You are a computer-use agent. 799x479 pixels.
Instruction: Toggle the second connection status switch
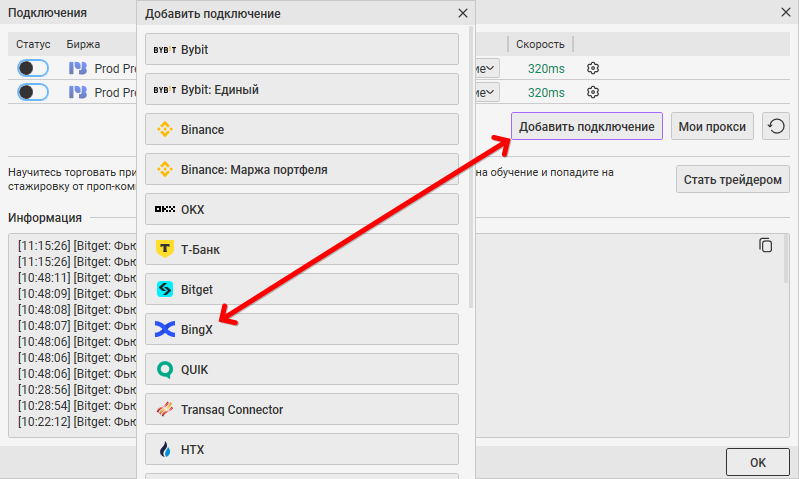pos(33,92)
